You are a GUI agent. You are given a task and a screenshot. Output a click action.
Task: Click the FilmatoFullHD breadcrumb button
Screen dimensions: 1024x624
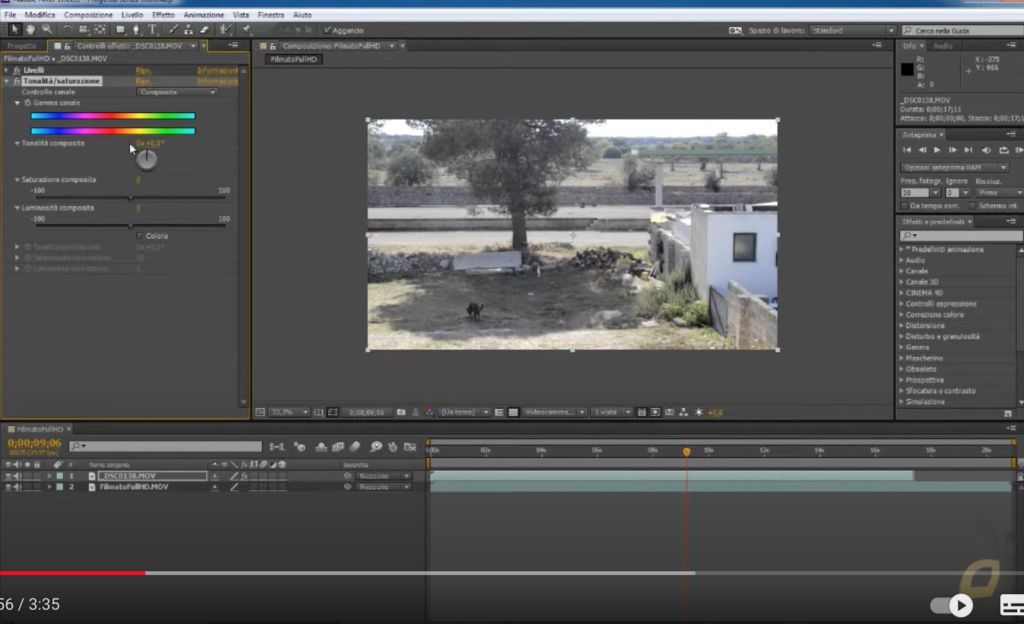click(293, 59)
